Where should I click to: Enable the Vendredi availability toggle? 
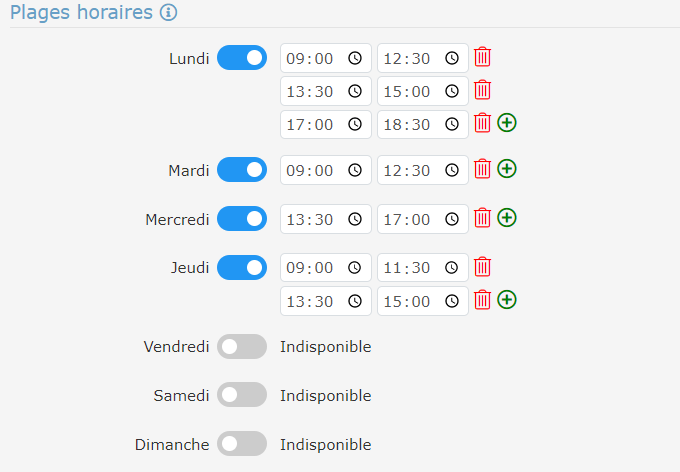pyautogui.click(x=242, y=347)
